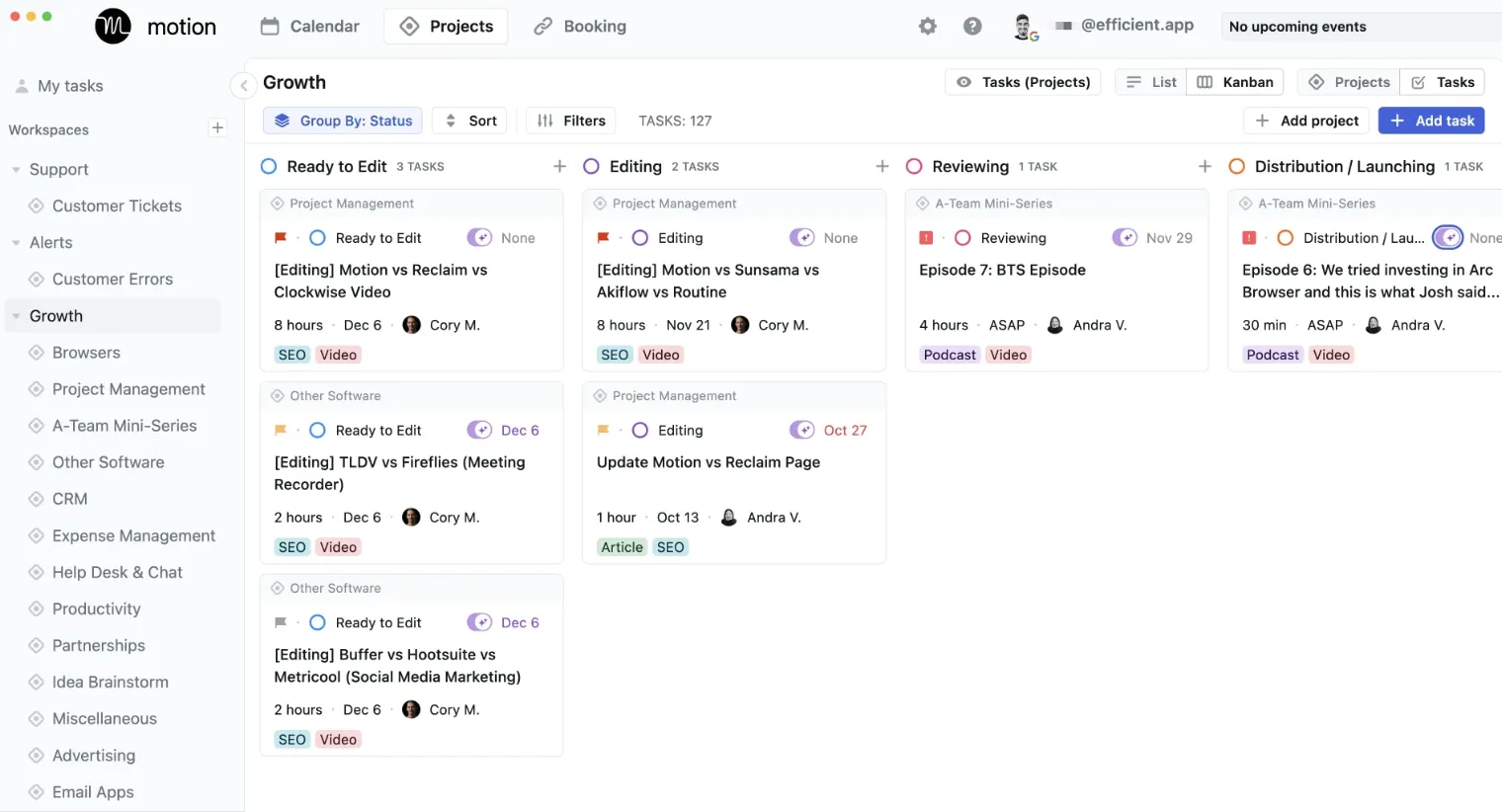
Task: Click the Add task button
Action: [x=1432, y=121]
